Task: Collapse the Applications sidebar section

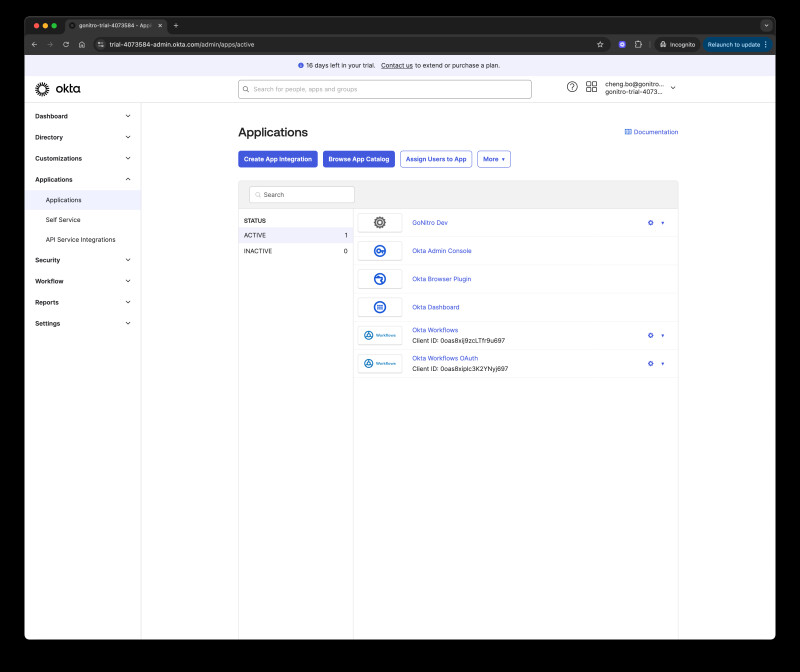Action: 83,179
